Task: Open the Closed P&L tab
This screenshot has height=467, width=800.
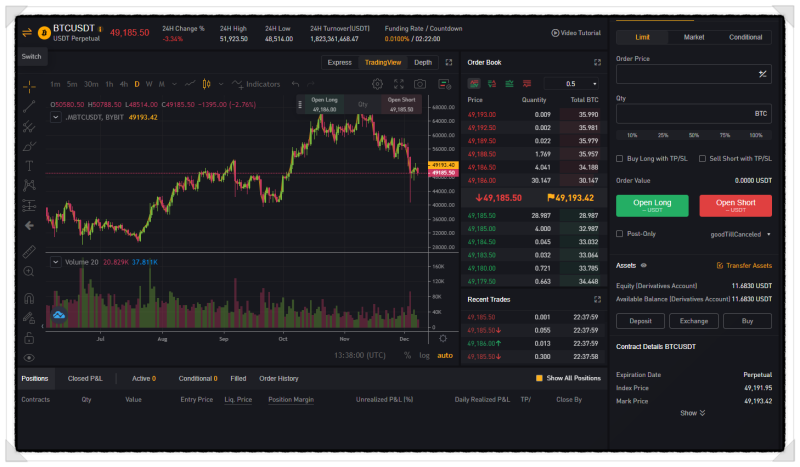Action: click(85, 378)
